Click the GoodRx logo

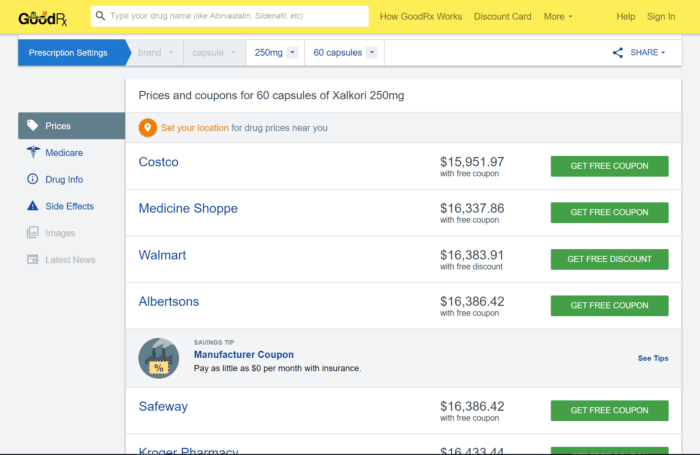point(43,18)
